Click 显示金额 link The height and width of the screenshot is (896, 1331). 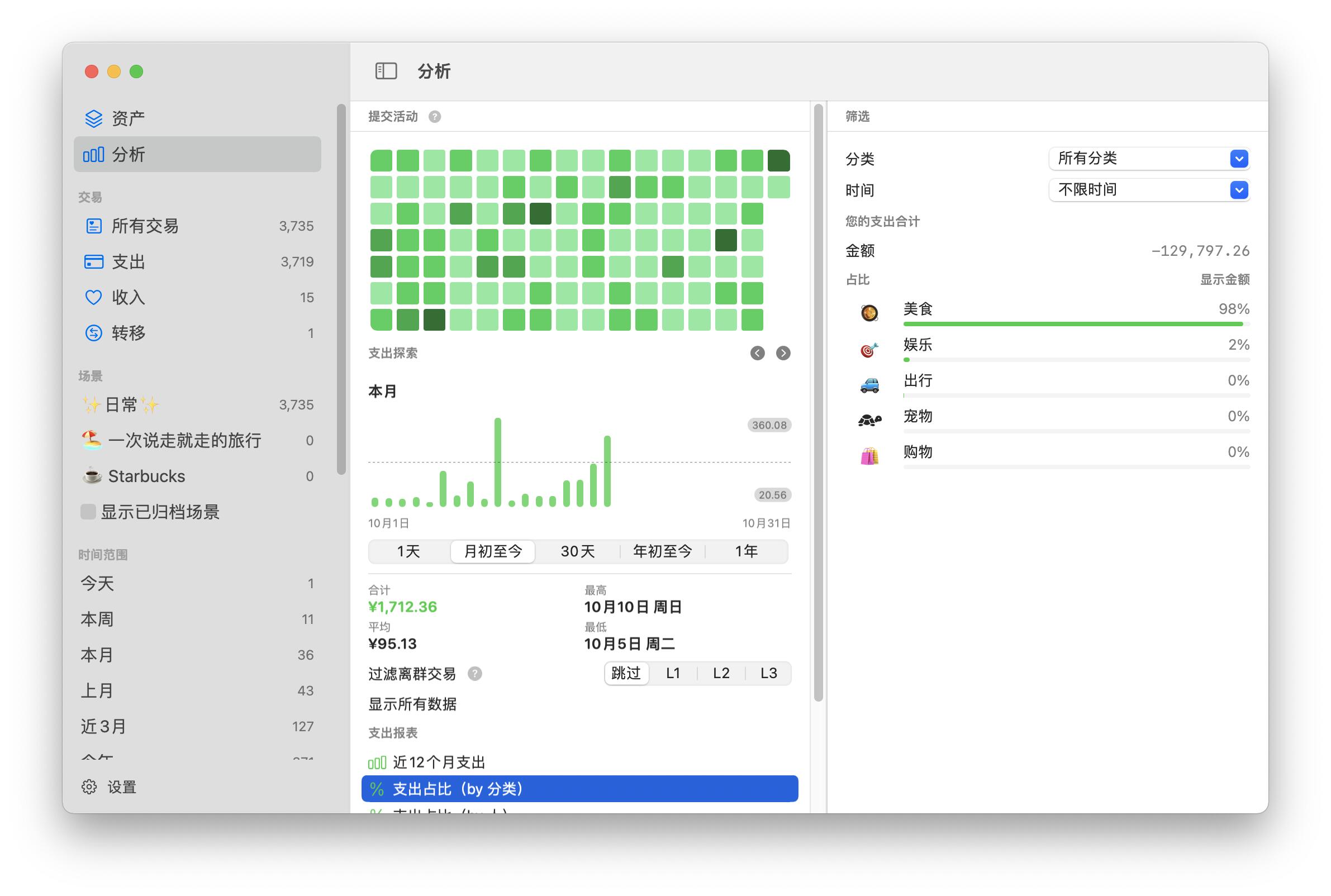coord(1224,279)
